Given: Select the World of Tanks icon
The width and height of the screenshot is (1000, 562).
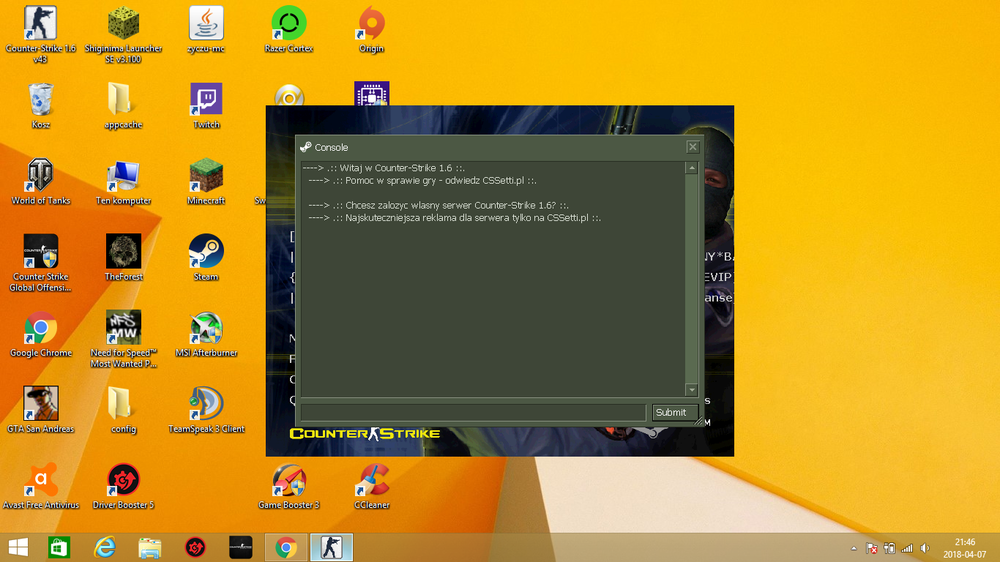Looking at the screenshot, I should click(41, 182).
